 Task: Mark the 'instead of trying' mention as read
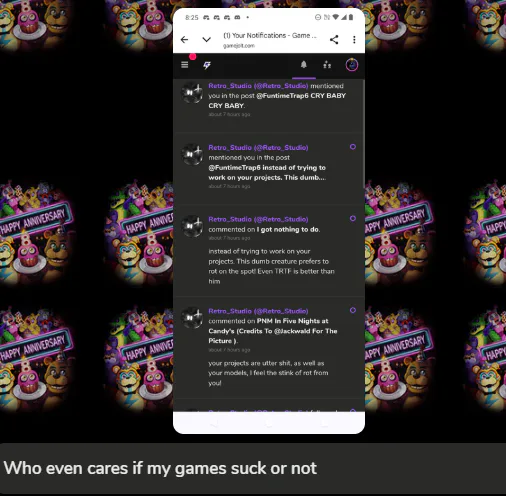tap(353, 147)
